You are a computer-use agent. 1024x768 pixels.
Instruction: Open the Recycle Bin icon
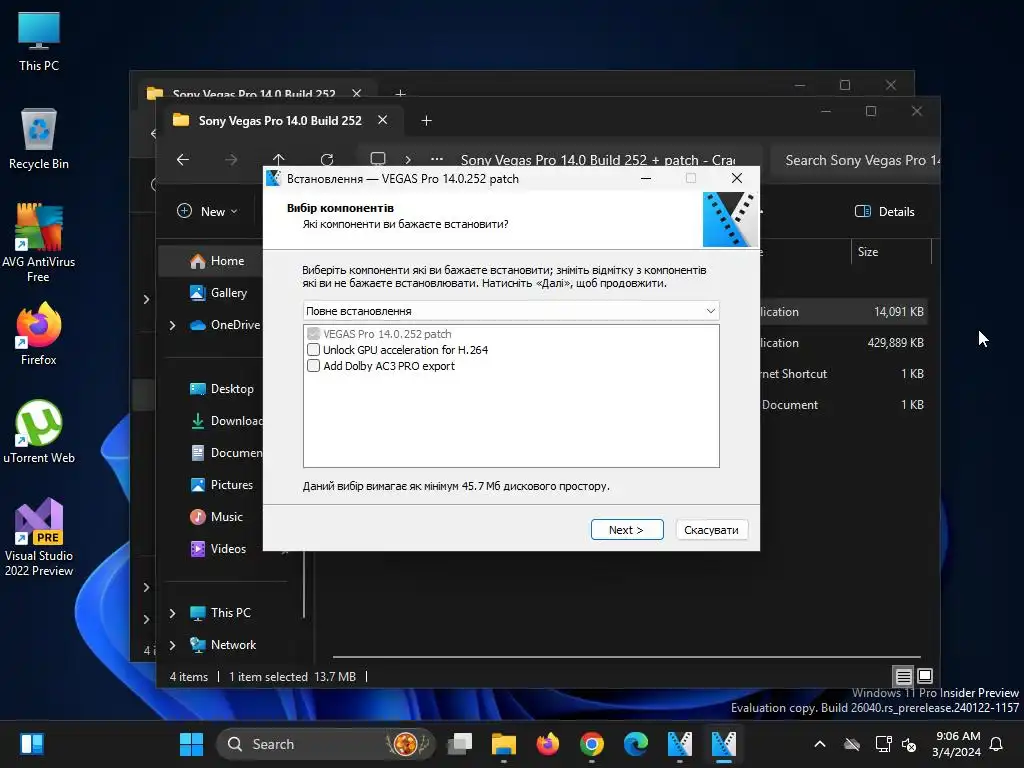39,139
